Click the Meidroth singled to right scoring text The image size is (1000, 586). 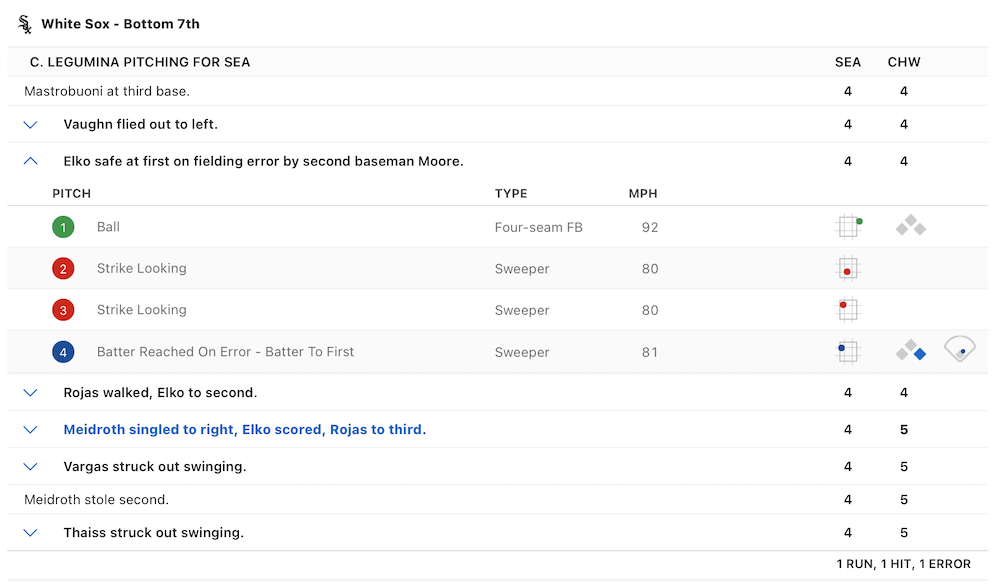coord(244,430)
